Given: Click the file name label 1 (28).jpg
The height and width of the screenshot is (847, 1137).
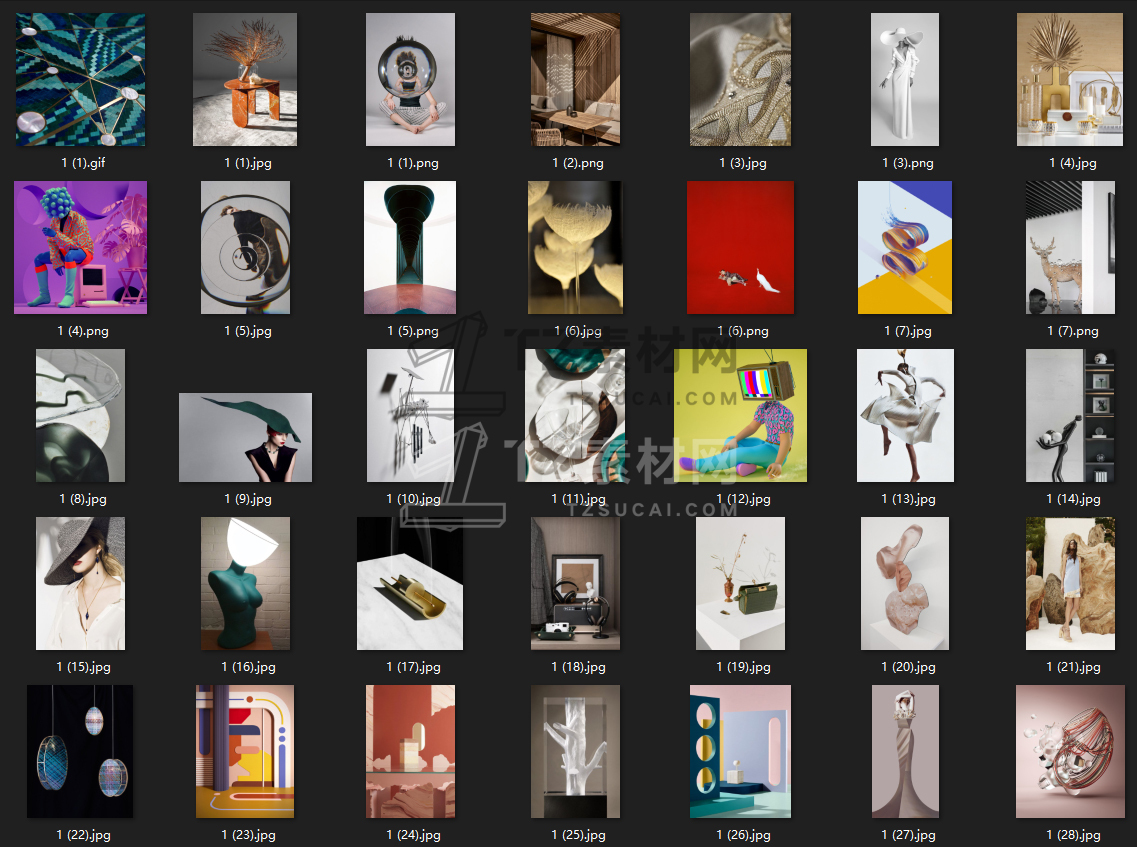Looking at the screenshot, I should (1073, 835).
